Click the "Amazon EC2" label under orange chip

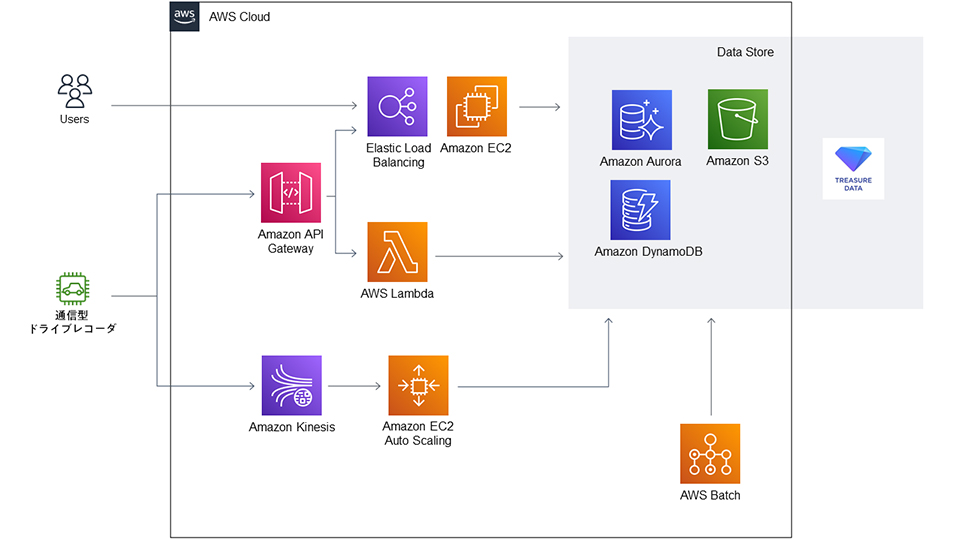[476, 148]
